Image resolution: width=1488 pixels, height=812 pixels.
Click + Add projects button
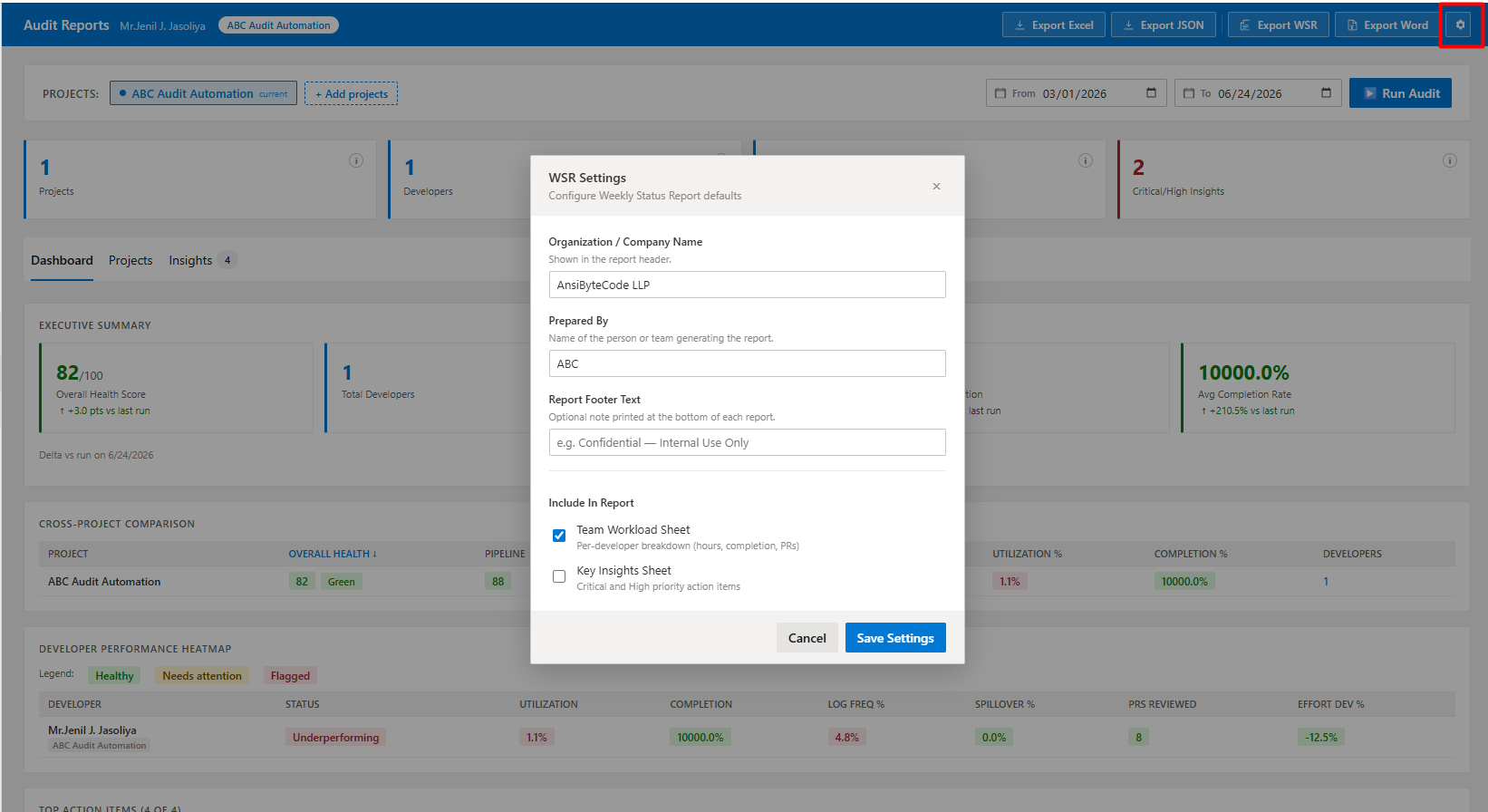coord(351,93)
